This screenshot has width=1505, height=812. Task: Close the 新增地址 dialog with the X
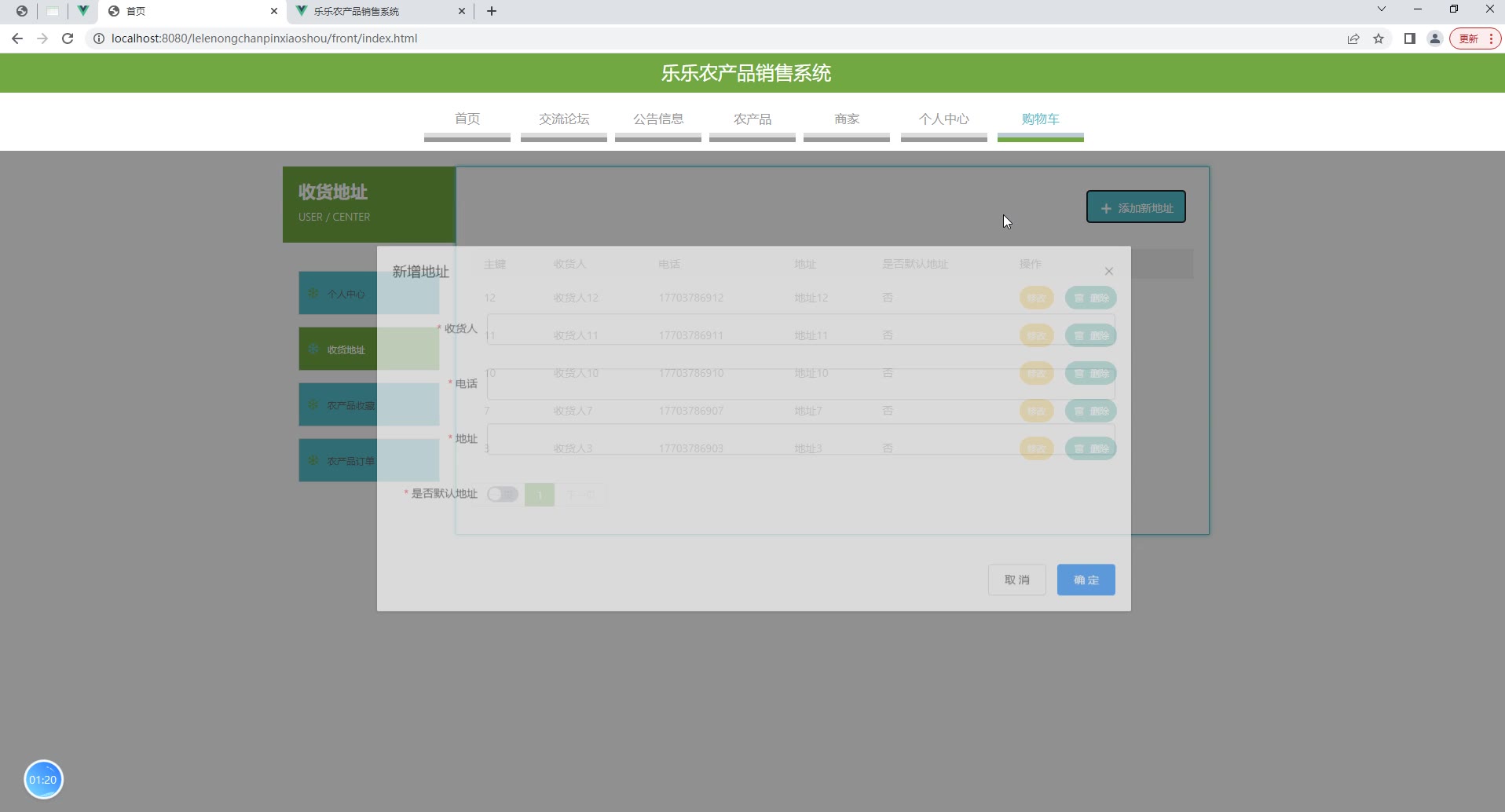(x=1109, y=271)
